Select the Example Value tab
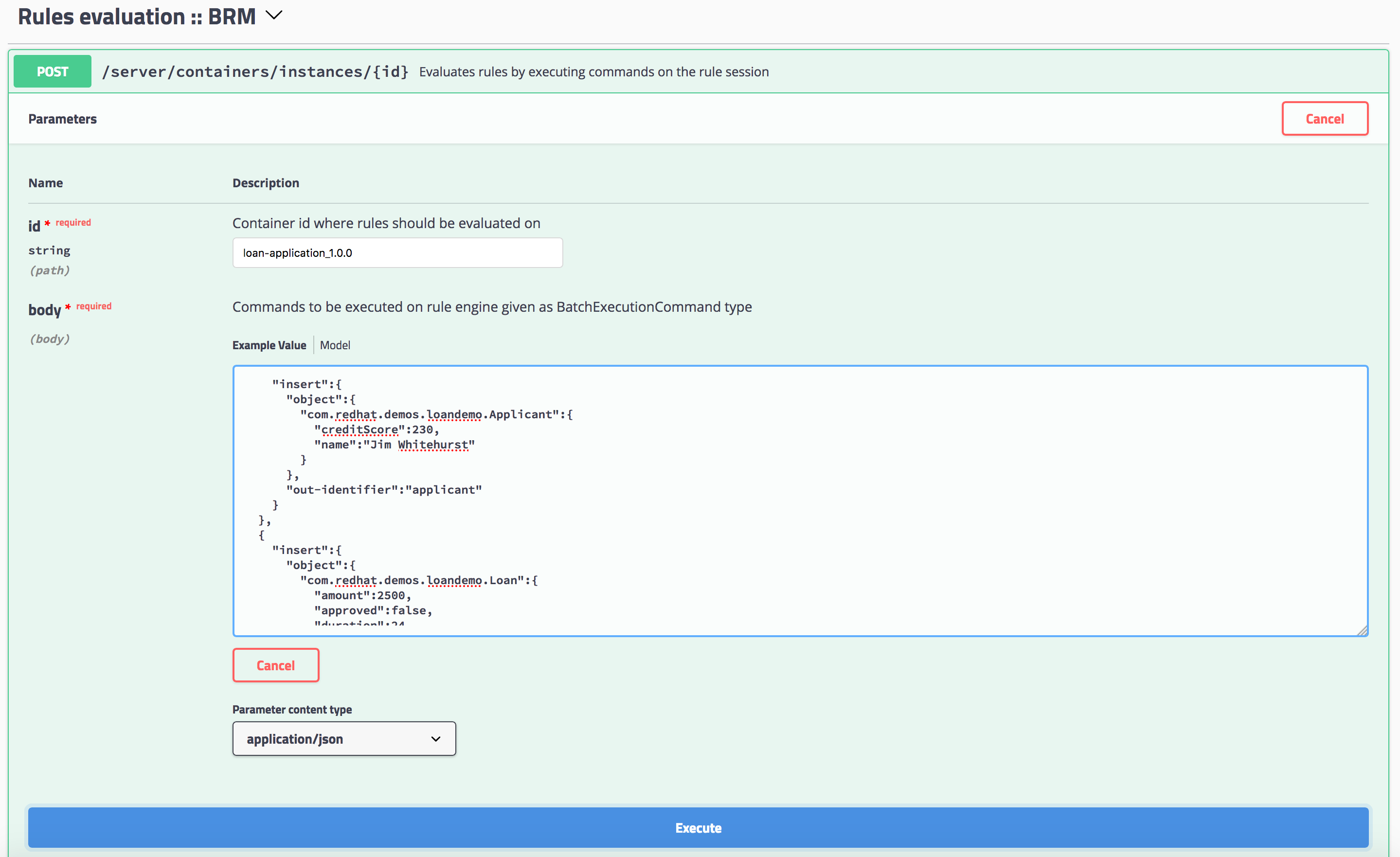Screen dimensions: 1400x857 pyautogui.click(x=269, y=345)
